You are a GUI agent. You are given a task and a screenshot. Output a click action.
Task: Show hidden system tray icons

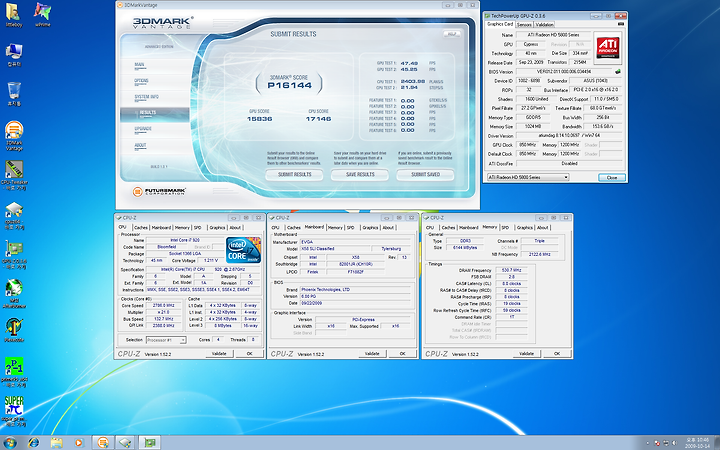(x=648, y=443)
